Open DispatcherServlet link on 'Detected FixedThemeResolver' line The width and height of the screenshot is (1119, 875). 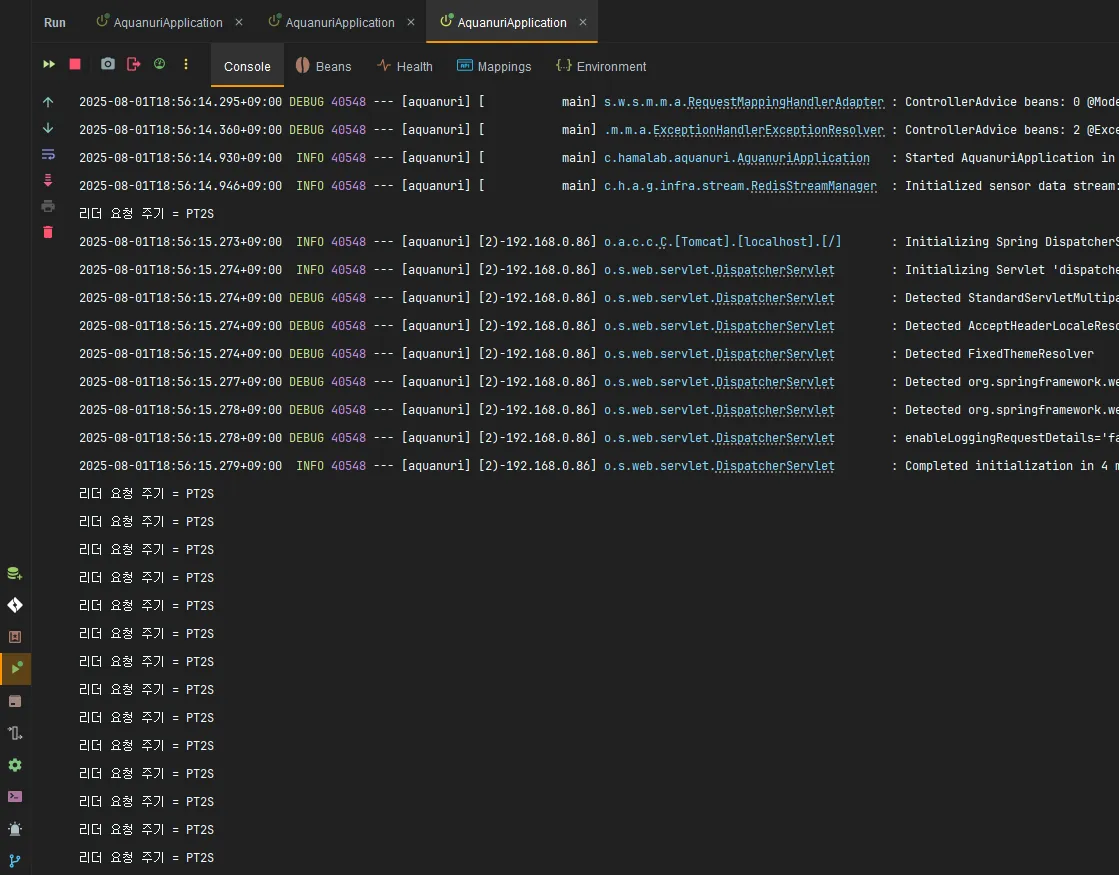[x=775, y=354]
